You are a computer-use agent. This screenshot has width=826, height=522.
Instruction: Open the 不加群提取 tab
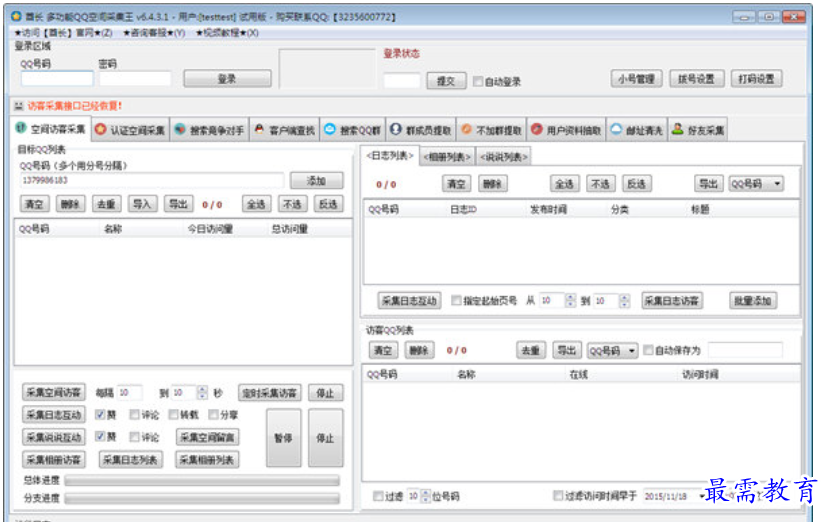point(491,130)
